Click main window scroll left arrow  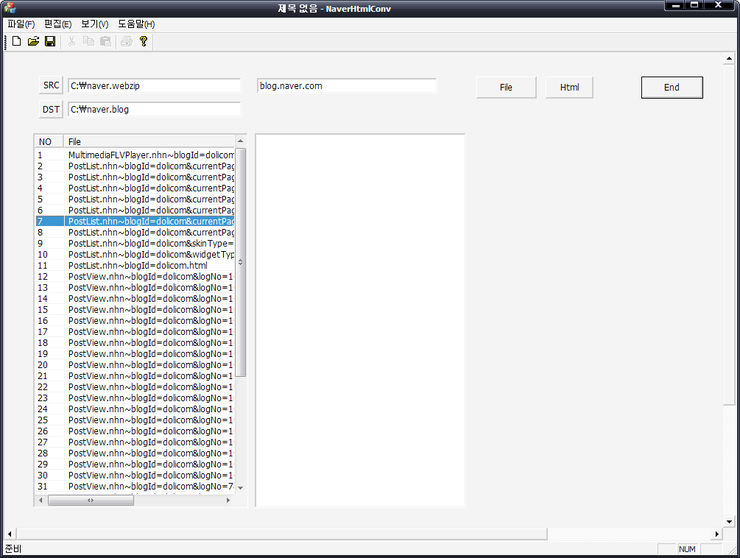pyautogui.click(x=9, y=534)
